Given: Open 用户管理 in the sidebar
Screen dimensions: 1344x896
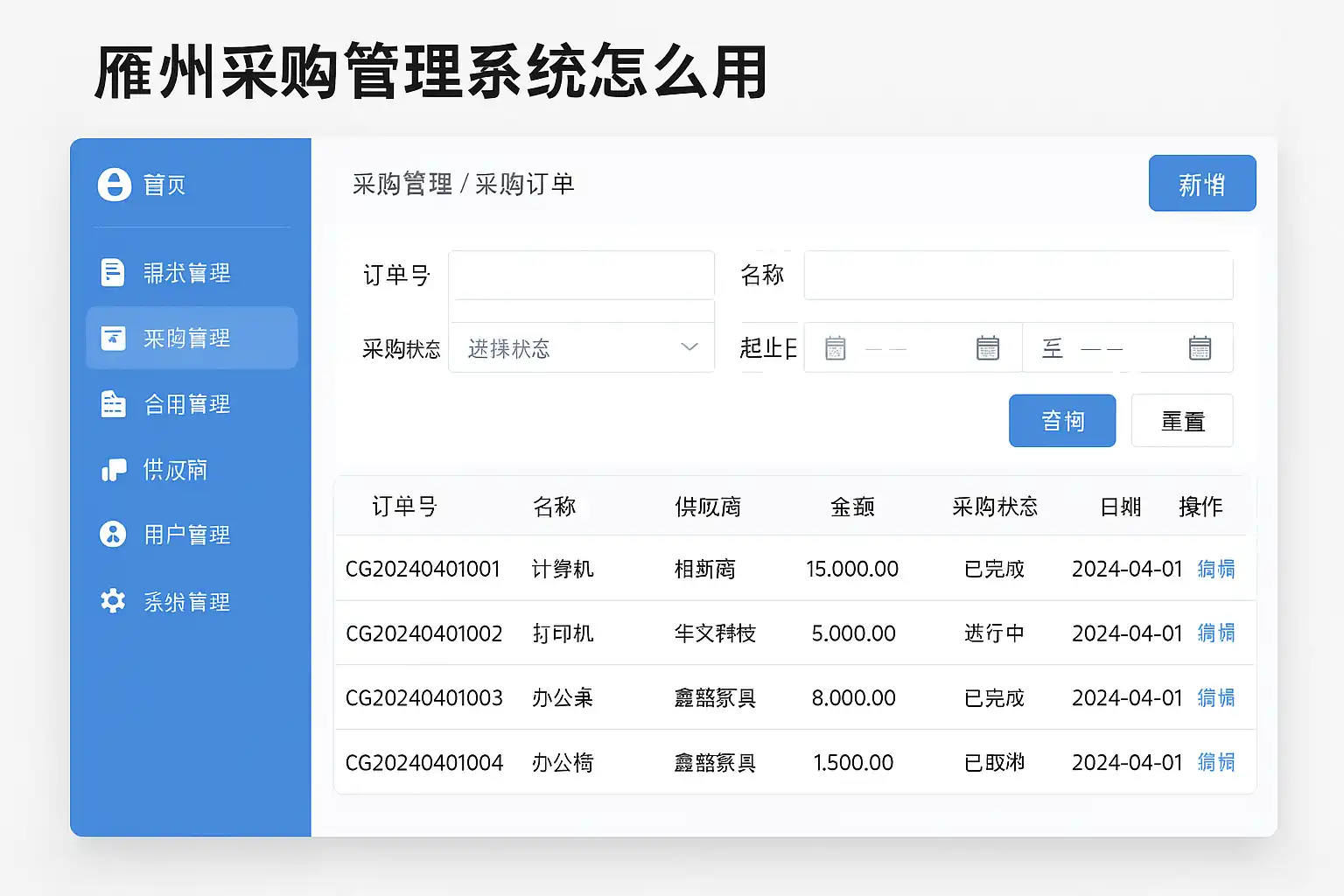Looking at the screenshot, I should (x=192, y=534).
